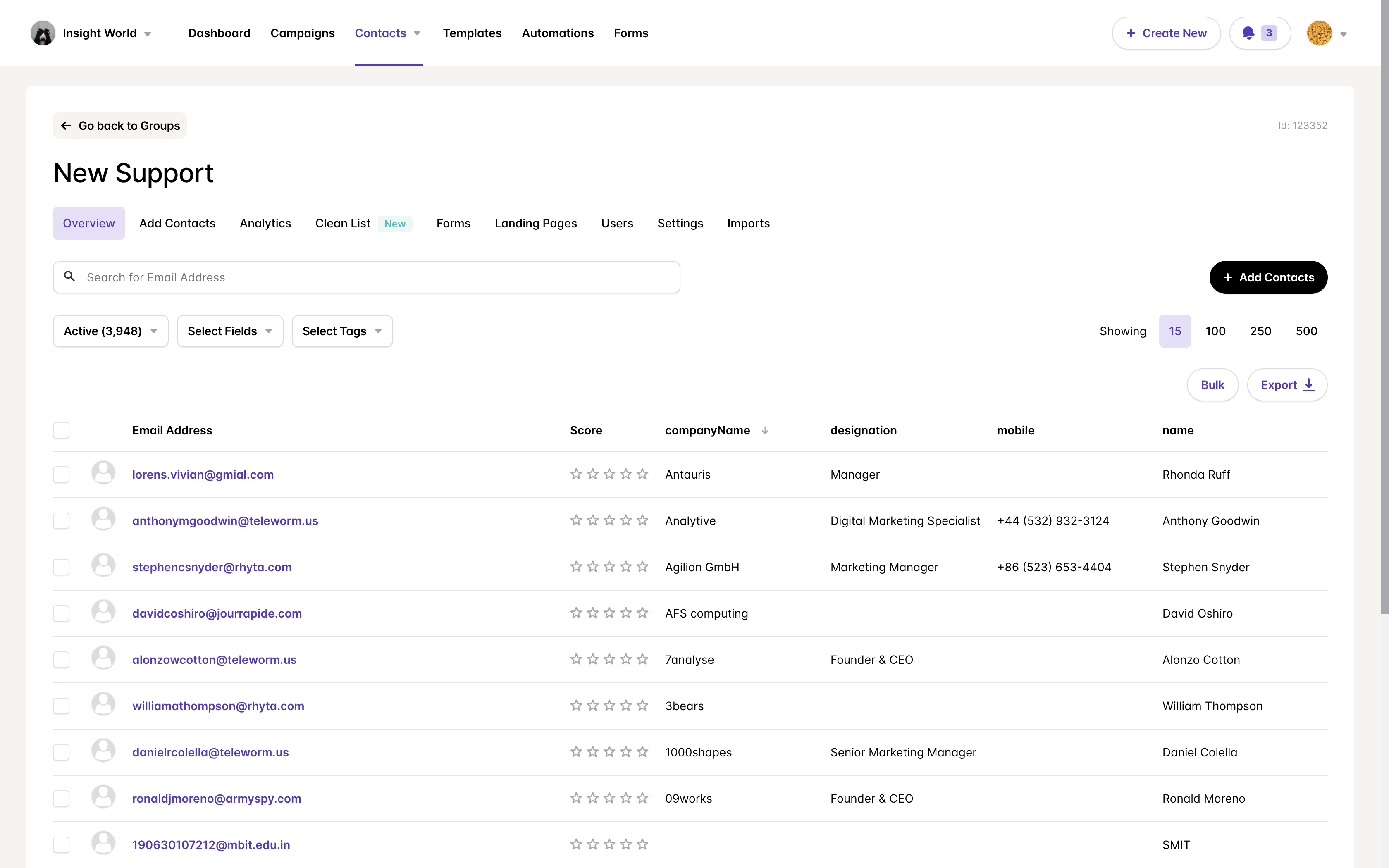Click avatar icon for lorens.vivian@gmial.com
The width and height of the screenshot is (1389, 868).
[x=103, y=473]
